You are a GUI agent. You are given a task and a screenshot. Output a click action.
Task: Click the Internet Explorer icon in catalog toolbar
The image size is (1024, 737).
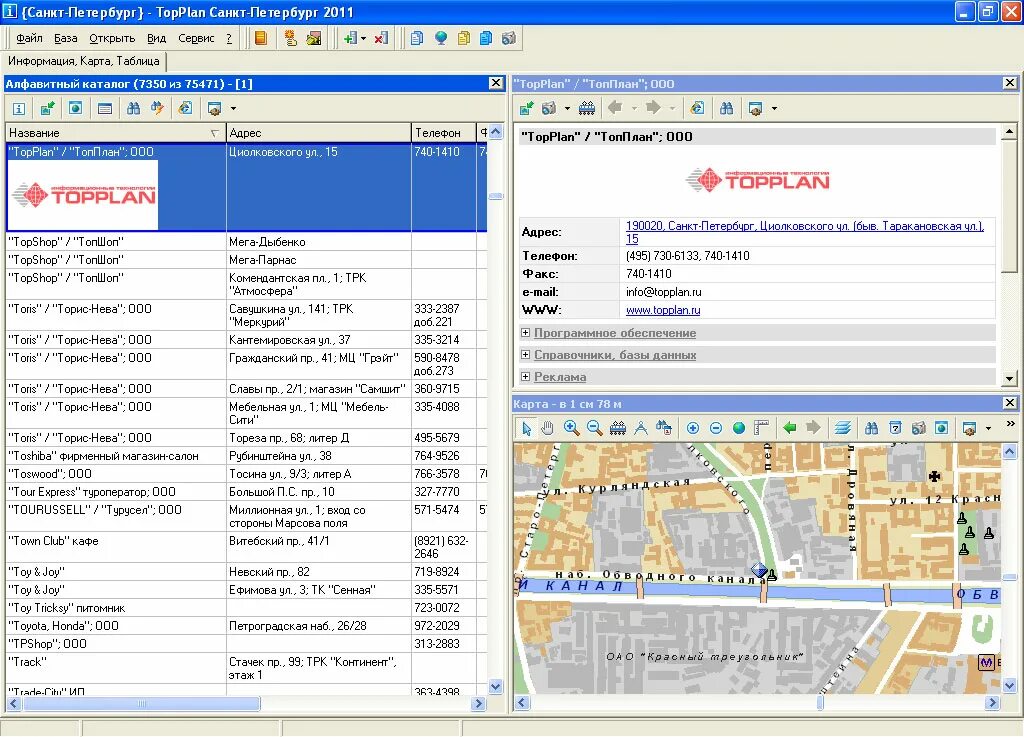185,108
